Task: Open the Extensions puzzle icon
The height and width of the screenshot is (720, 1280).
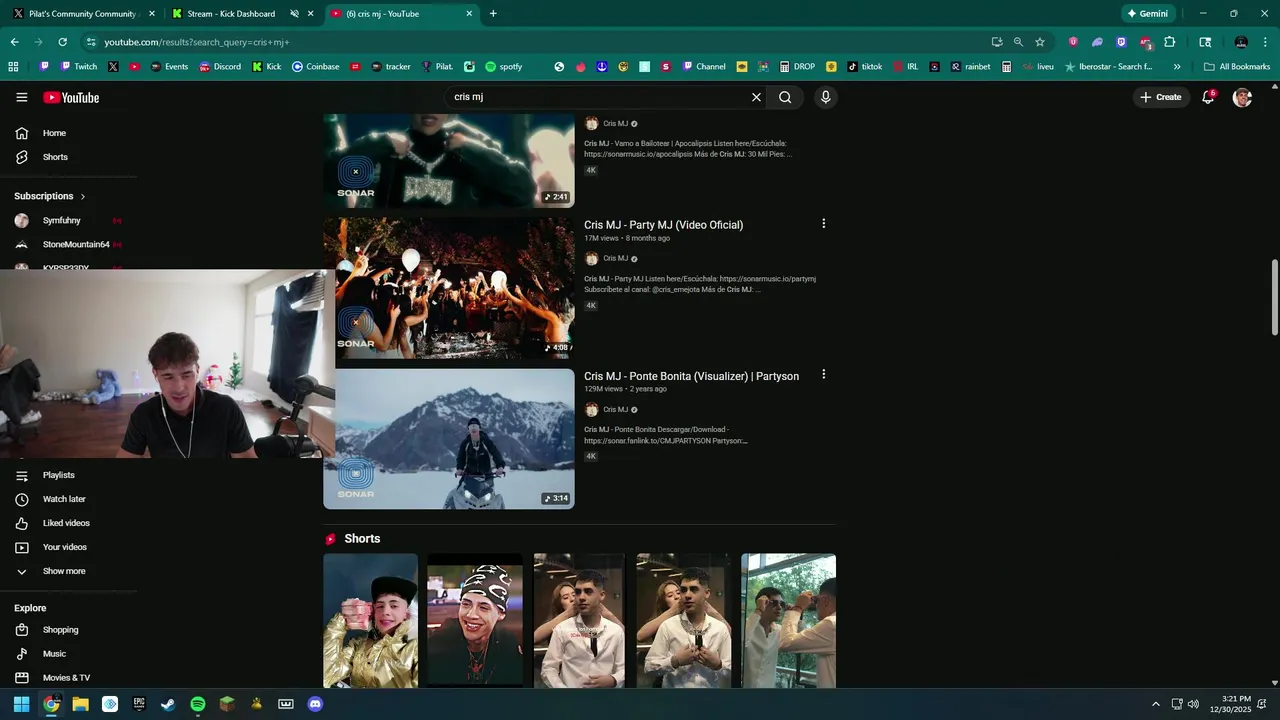Action: click(1169, 42)
